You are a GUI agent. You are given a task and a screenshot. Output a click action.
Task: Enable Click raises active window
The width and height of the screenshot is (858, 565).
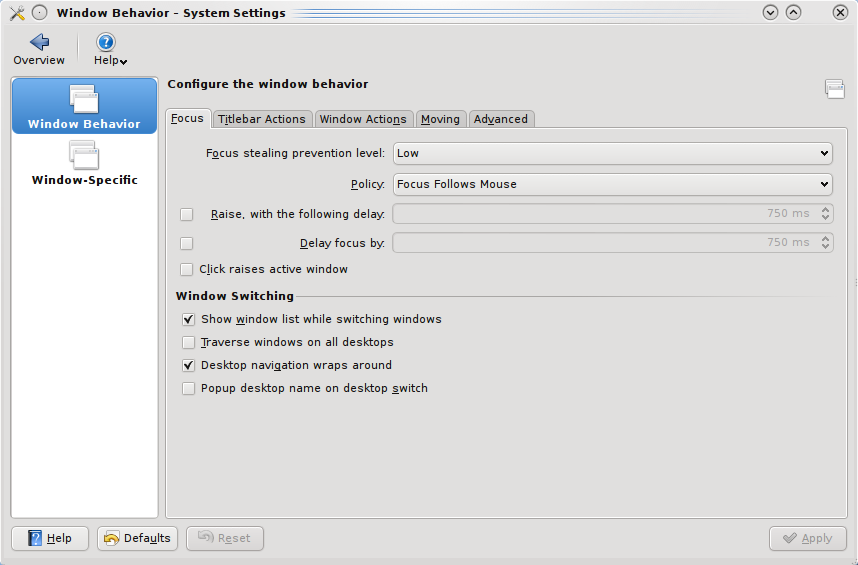pyautogui.click(x=187, y=270)
